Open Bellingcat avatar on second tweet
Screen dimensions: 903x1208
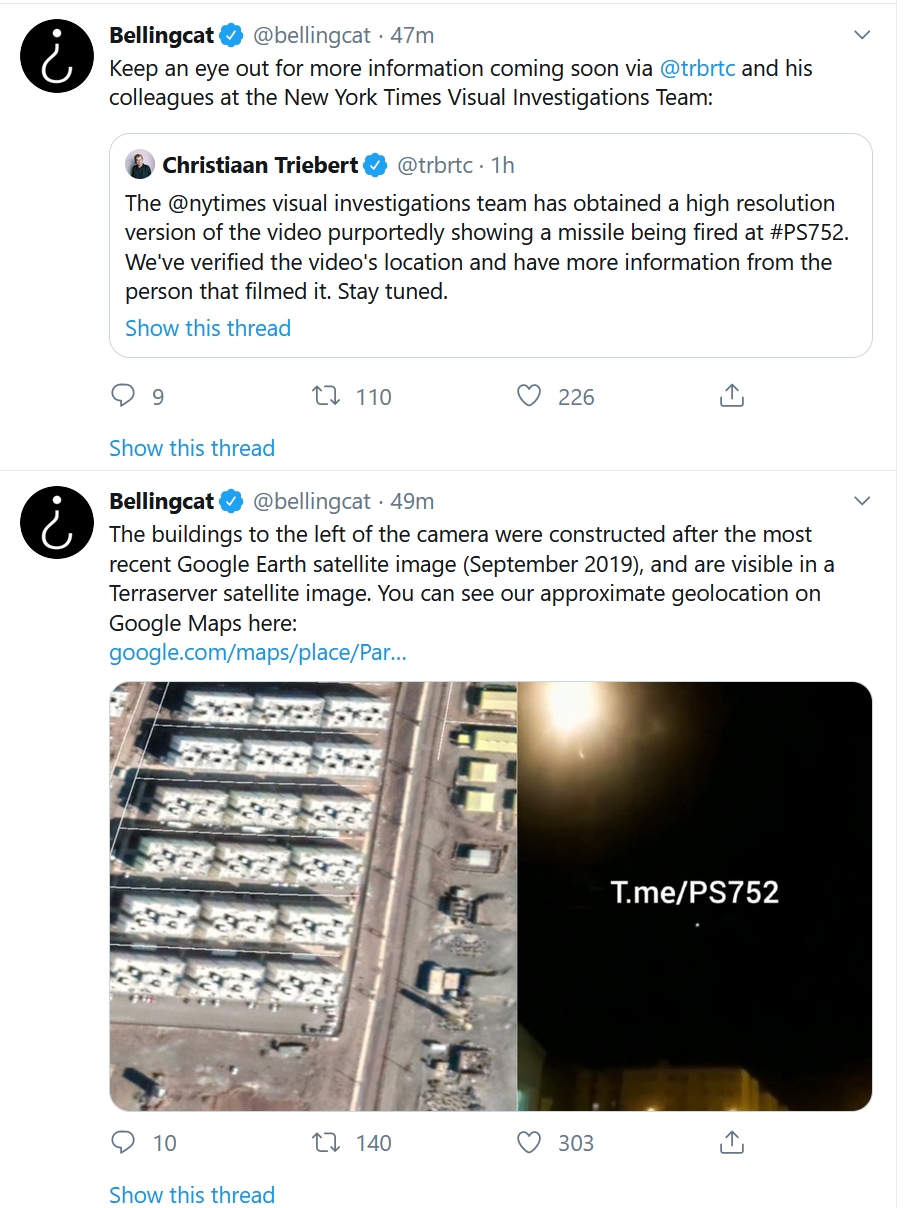click(x=57, y=523)
